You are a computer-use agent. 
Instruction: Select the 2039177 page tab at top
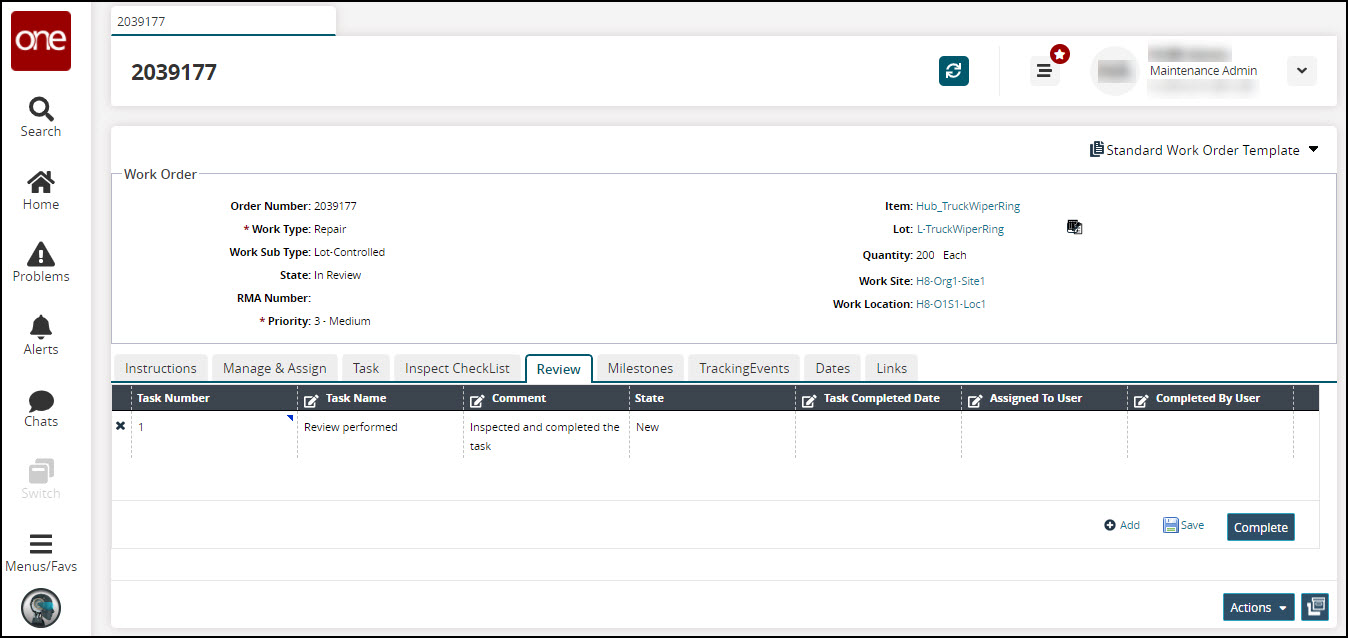coord(223,21)
